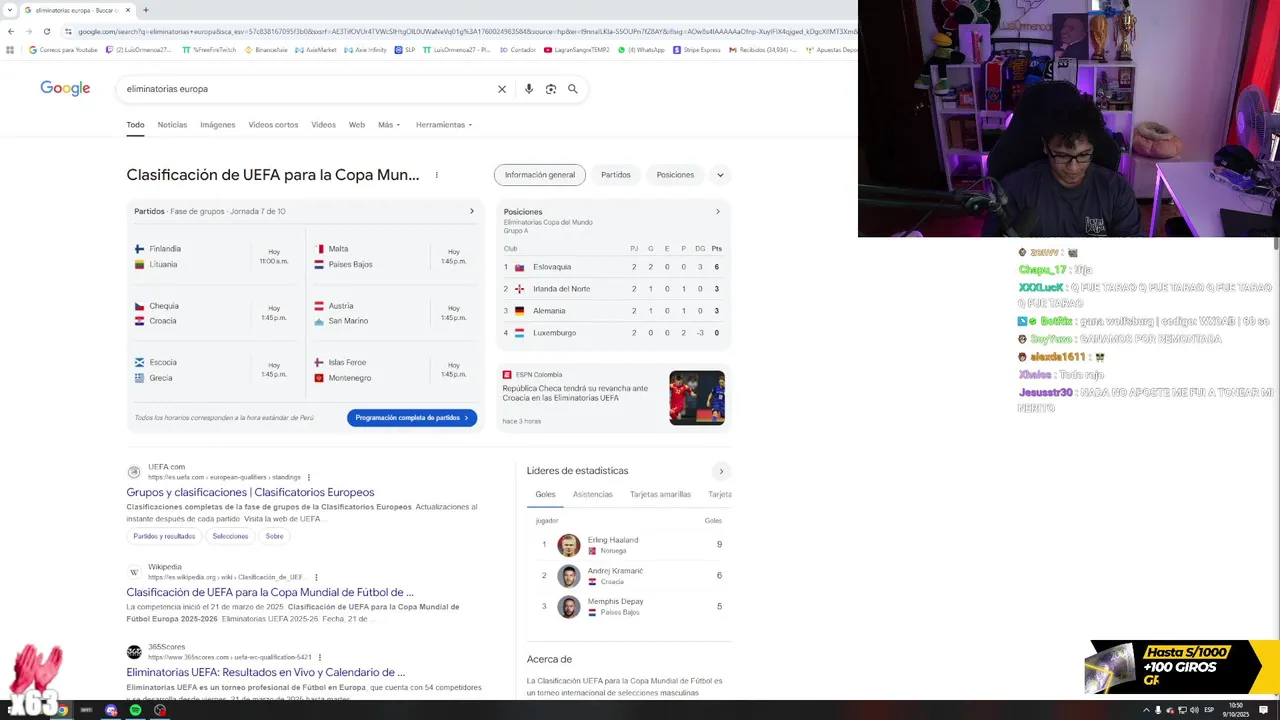
Task: Open the Stripe Express bookmark
Action: (697, 50)
